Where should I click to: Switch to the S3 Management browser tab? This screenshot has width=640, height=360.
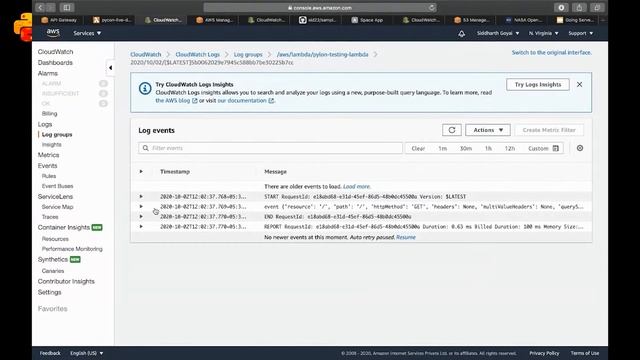click(x=472, y=20)
